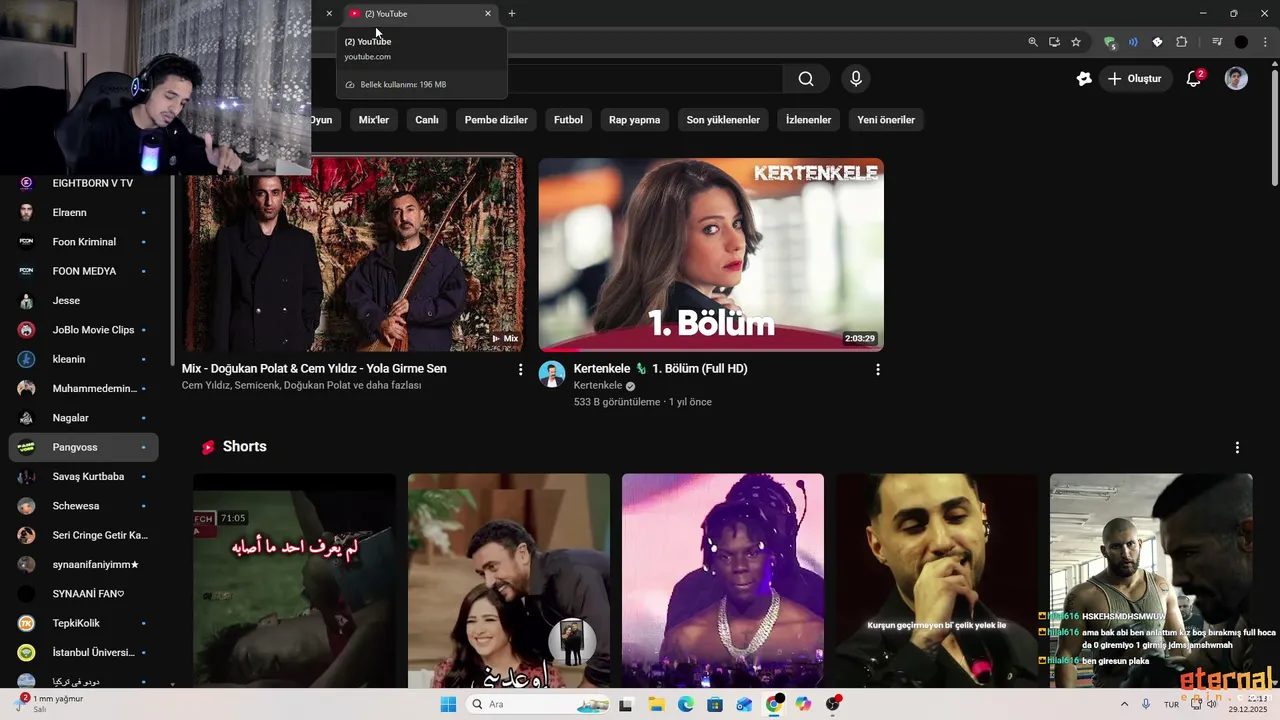Open TepkiKolik subscription channel

pyautogui.click(x=84, y=623)
